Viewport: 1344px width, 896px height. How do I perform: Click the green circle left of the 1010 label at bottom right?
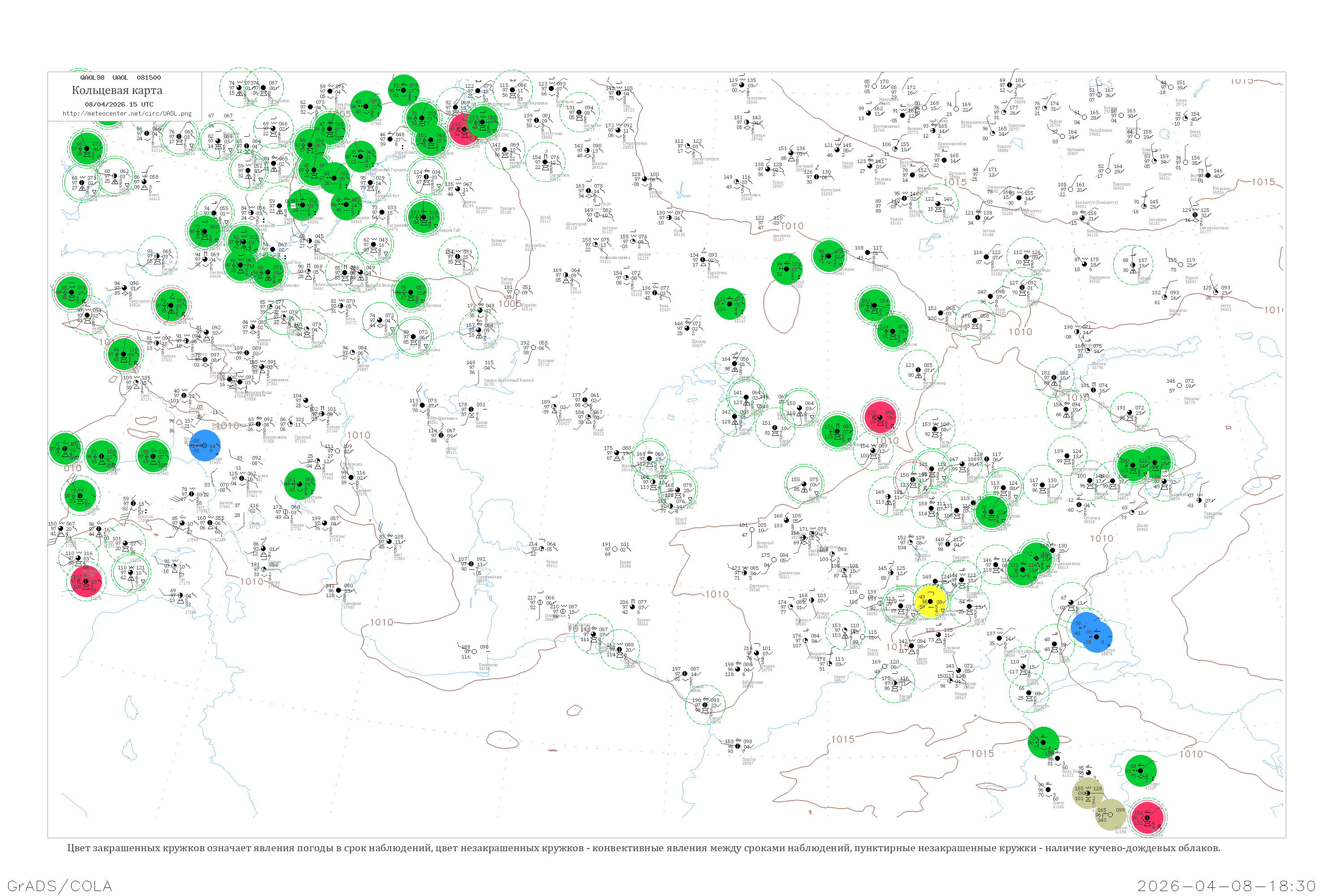(1141, 771)
